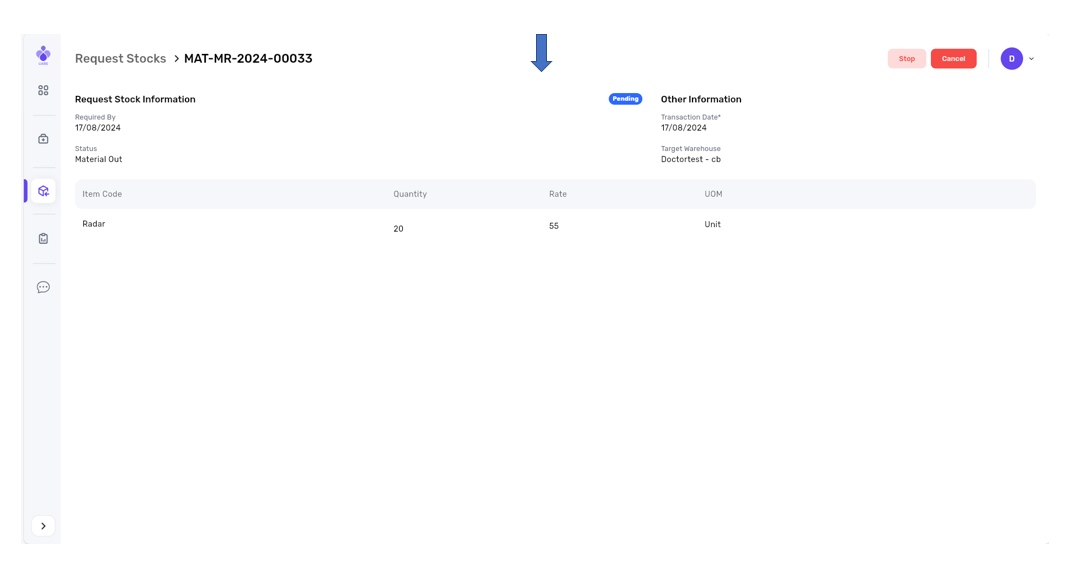Viewport: 1072px width, 573px height.
Task: Go back to Request Stocks breadcrumb
Action: (120, 59)
